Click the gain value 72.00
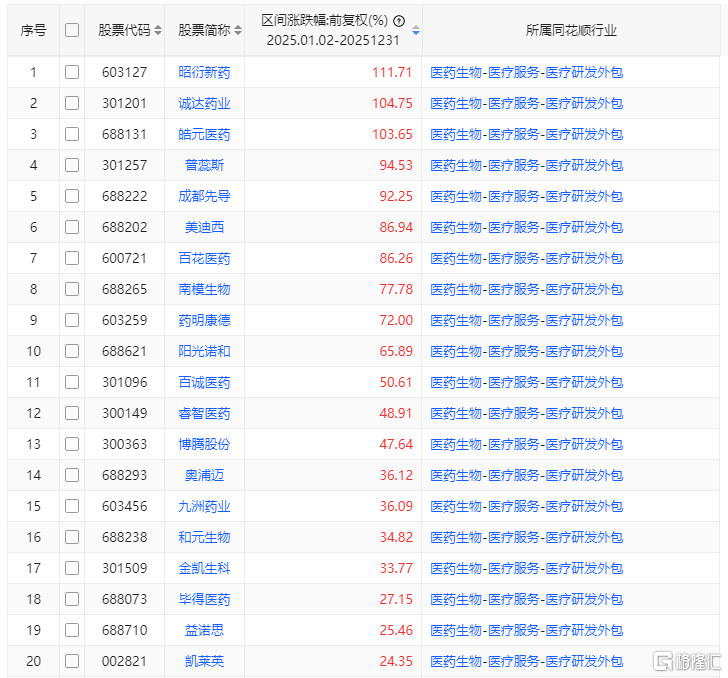Viewport: 728px width, 678px height. pyautogui.click(x=396, y=320)
